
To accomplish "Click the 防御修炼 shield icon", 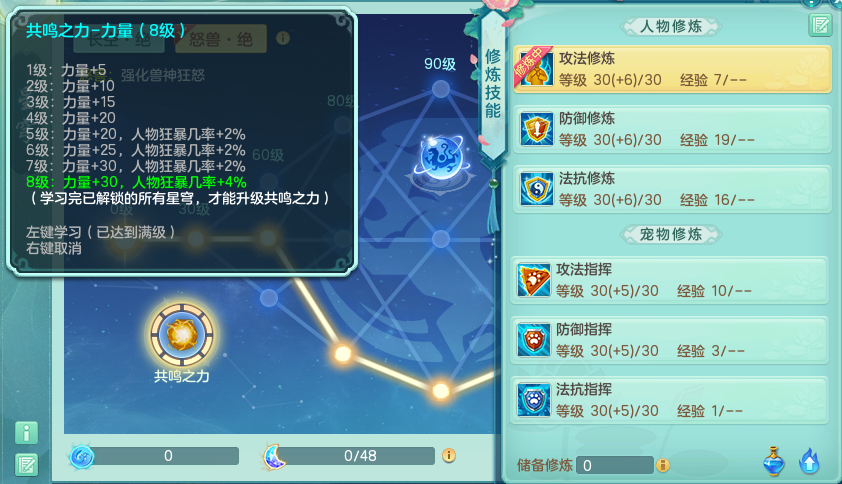I will (x=536, y=129).
